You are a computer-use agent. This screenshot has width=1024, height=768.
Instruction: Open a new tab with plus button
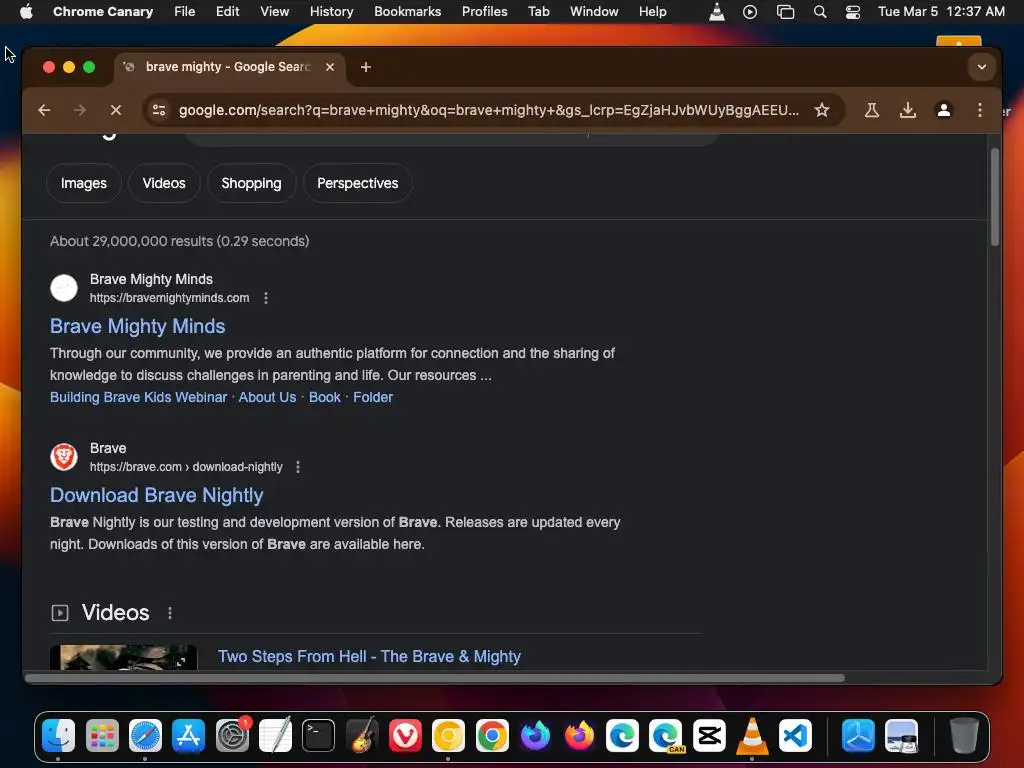click(366, 67)
